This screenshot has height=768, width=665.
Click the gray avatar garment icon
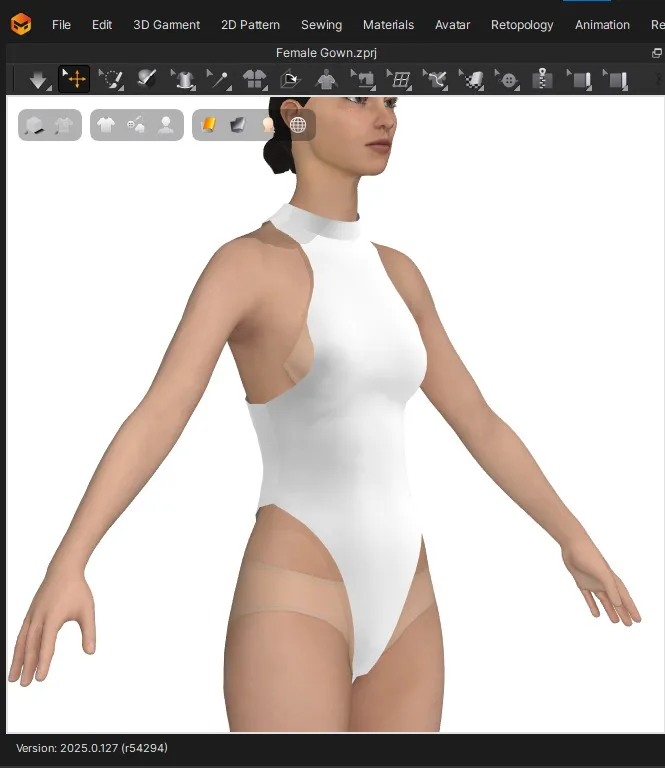pos(326,79)
